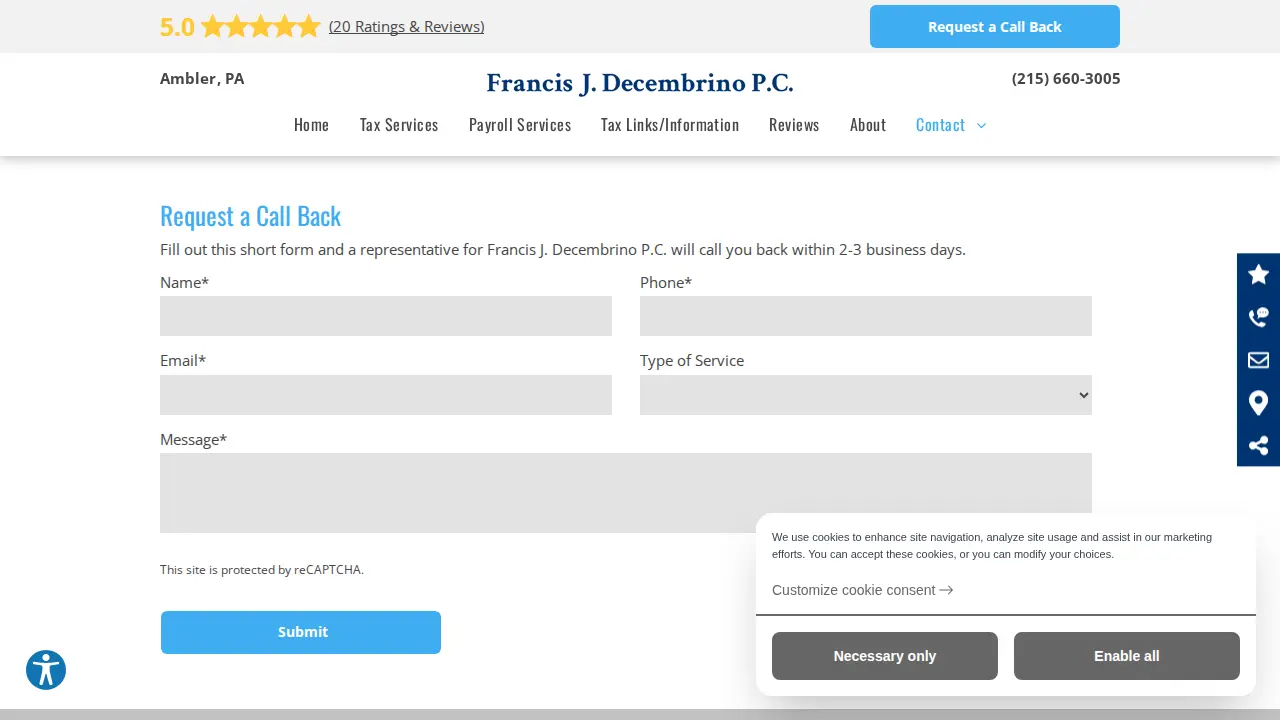Viewport: 1280px width, 720px height.
Task: Select the Ambler, PA location text
Action: [x=202, y=79]
